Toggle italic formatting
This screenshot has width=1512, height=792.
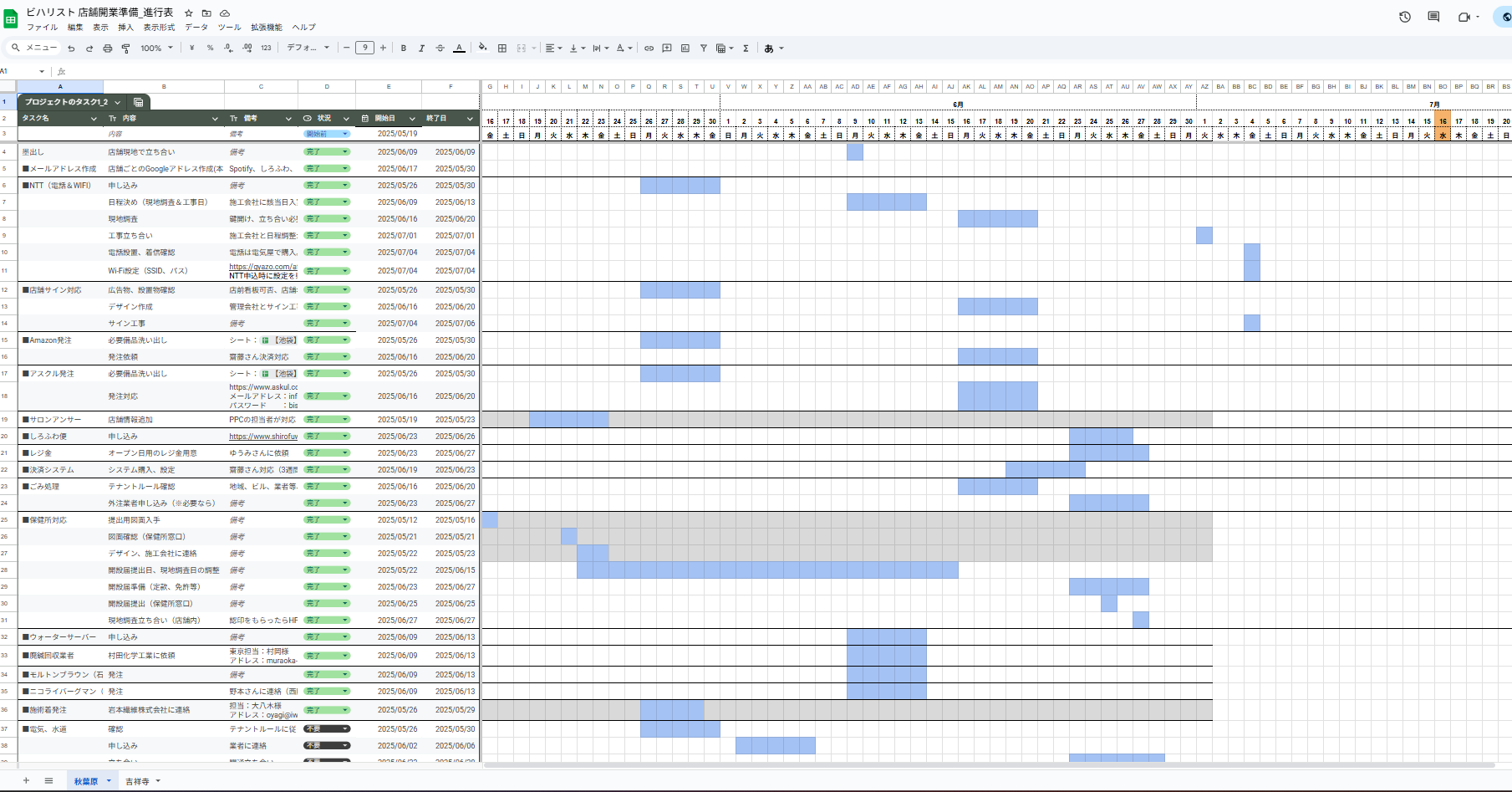(x=422, y=49)
